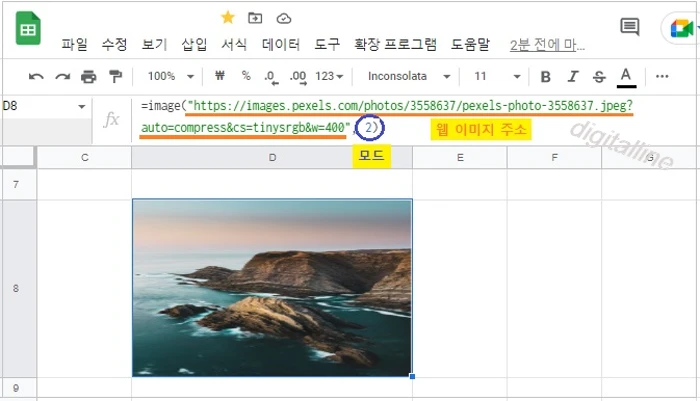Select row 9 header
Screen dimensions: 700x401
(x=16, y=388)
